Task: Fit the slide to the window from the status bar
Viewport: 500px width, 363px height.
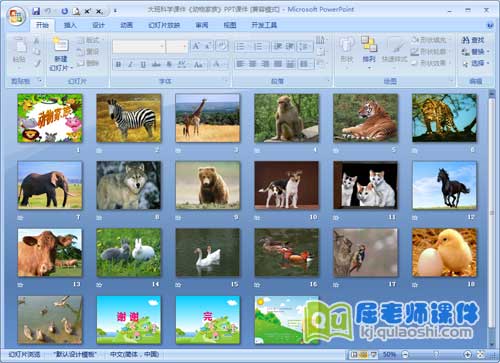Action: tap(481, 355)
